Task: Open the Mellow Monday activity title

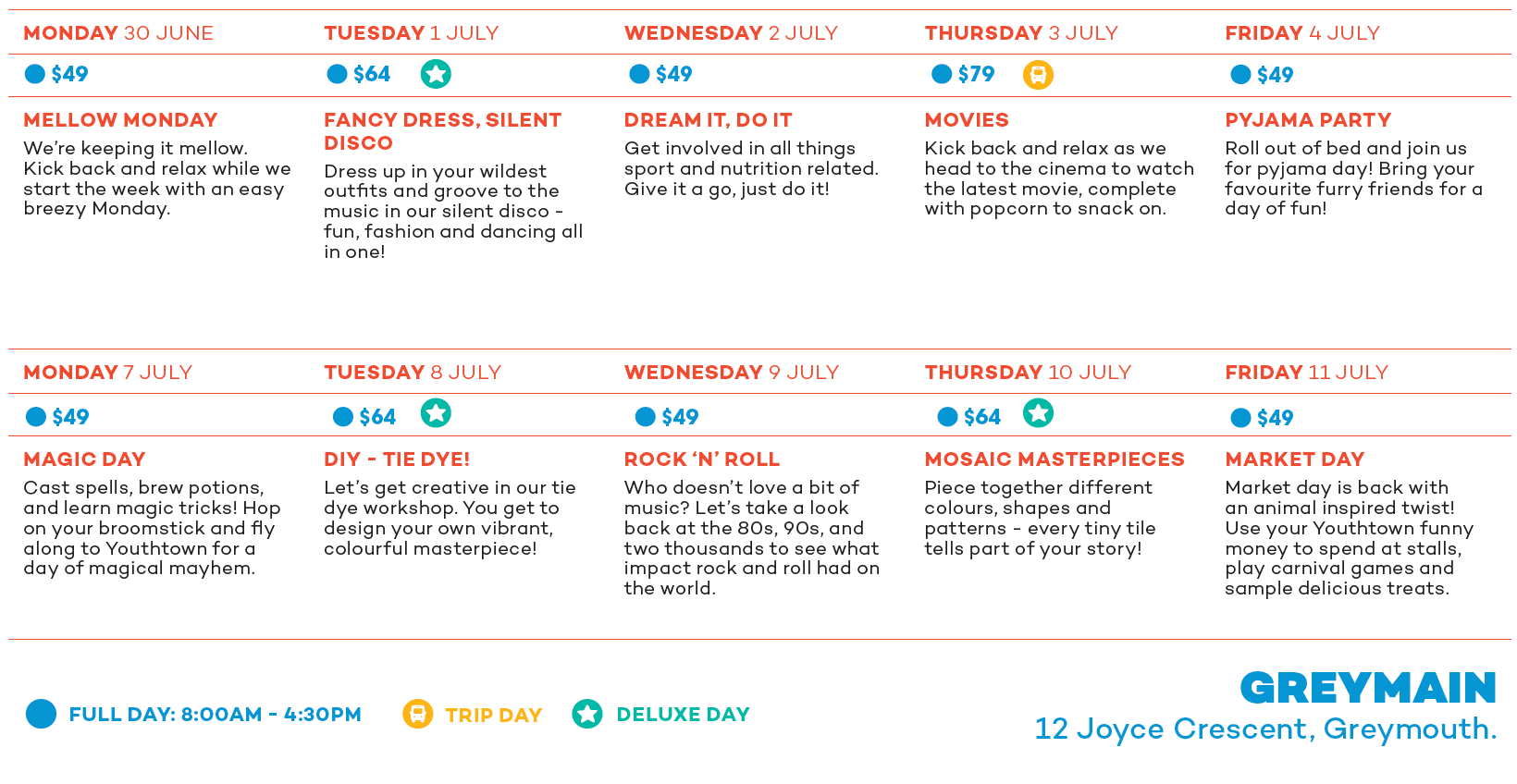Action: 121,120
